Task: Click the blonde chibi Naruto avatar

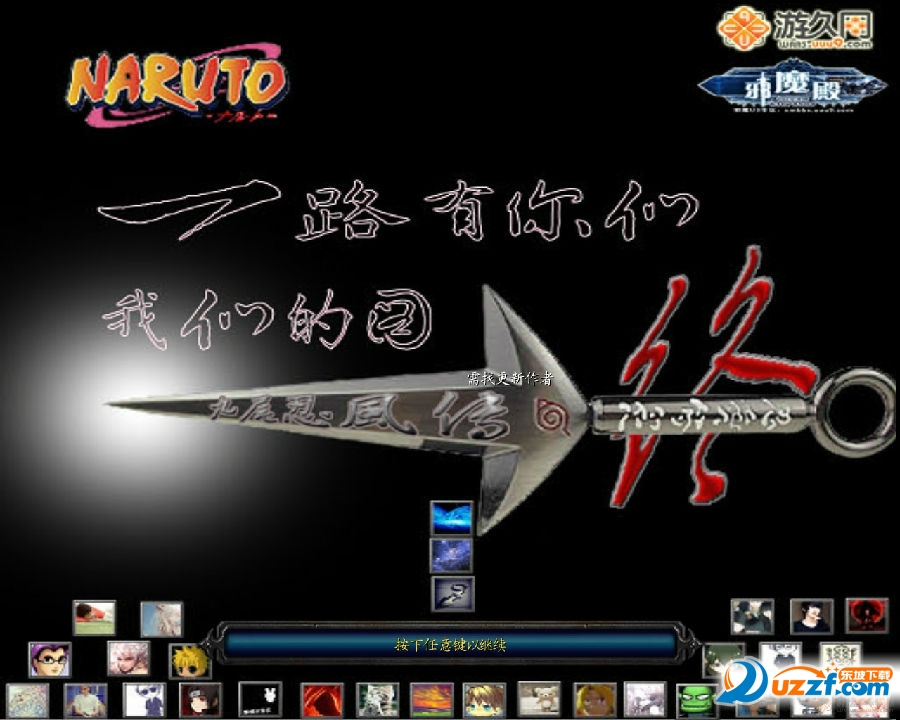Action: [190, 661]
